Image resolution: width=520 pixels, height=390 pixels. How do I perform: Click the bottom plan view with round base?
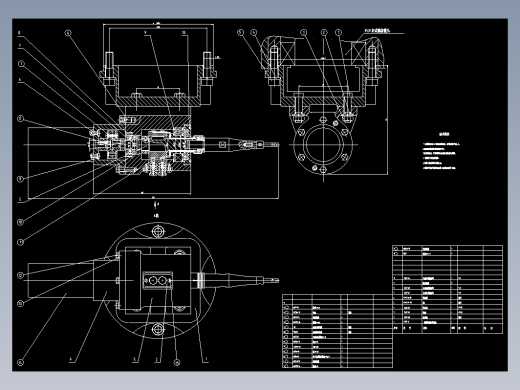click(x=153, y=281)
